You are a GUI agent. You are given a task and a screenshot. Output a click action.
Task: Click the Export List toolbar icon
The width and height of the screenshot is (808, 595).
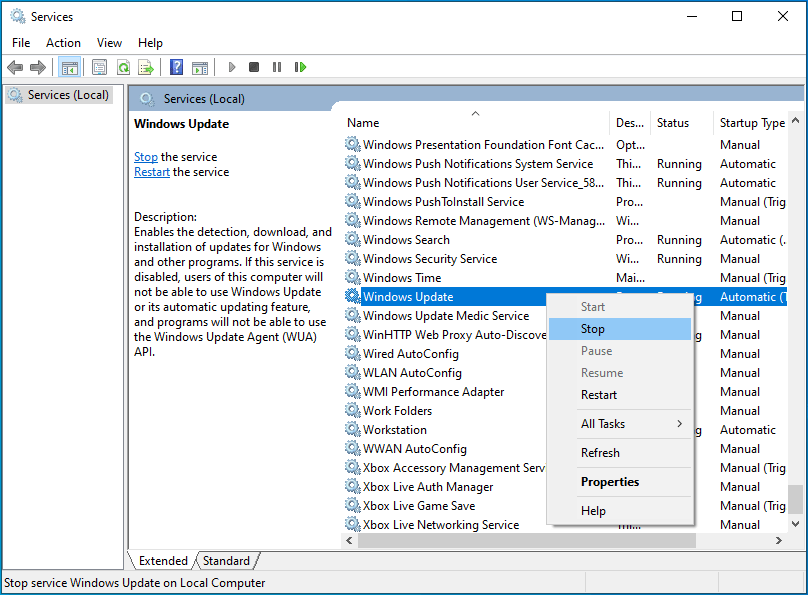pos(146,67)
